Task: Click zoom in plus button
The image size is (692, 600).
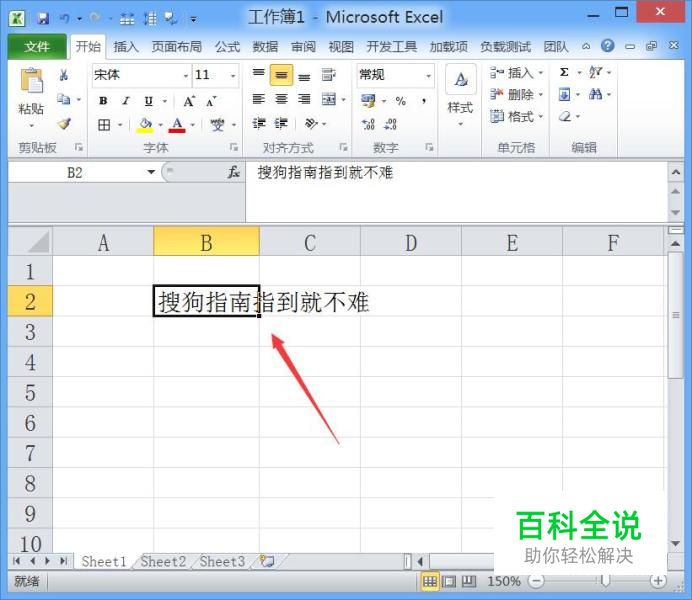Action: [658, 581]
